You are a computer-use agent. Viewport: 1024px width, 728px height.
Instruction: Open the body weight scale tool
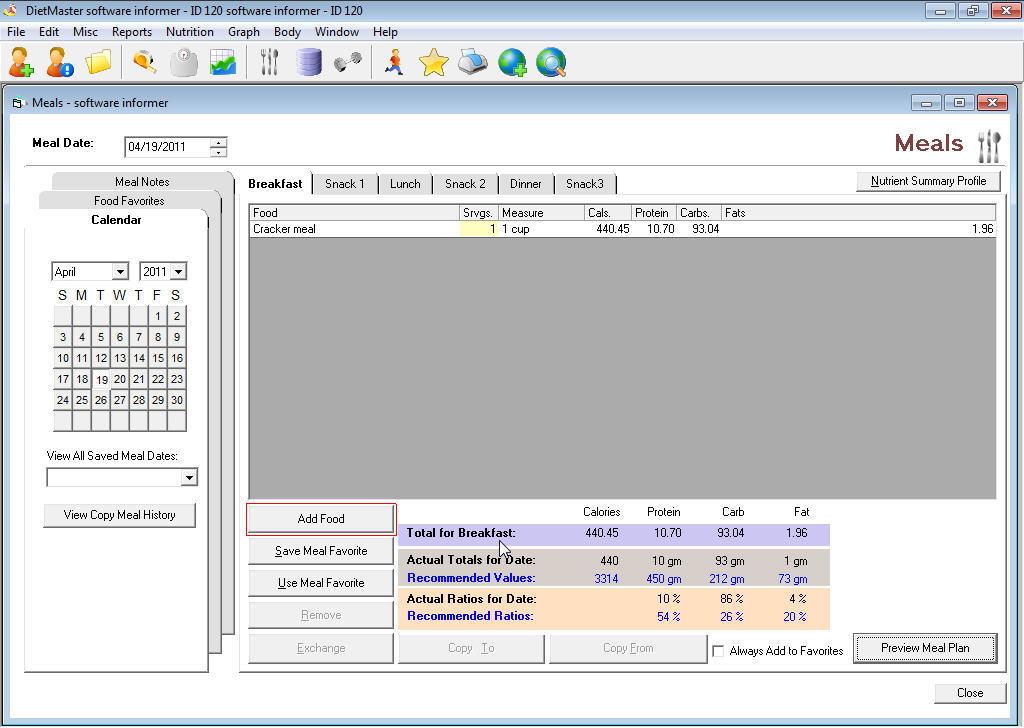point(184,61)
